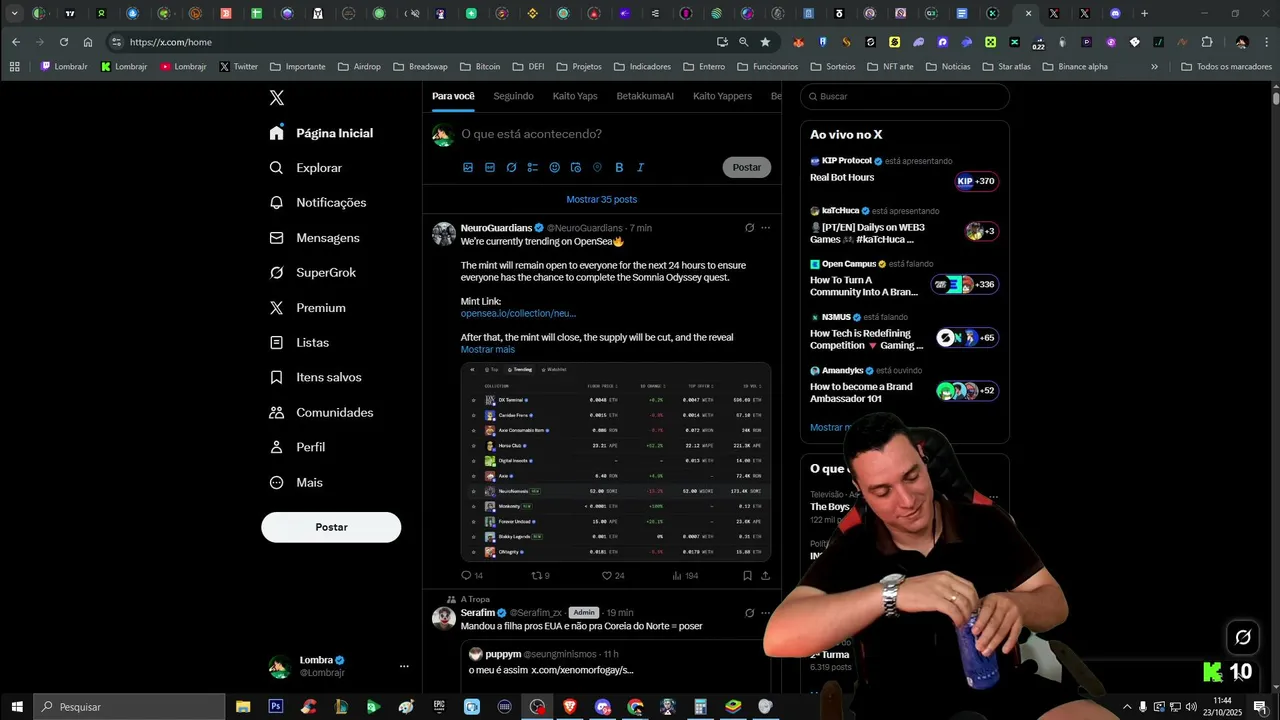
Task: Apply italic formatting in composer
Action: [641, 167]
